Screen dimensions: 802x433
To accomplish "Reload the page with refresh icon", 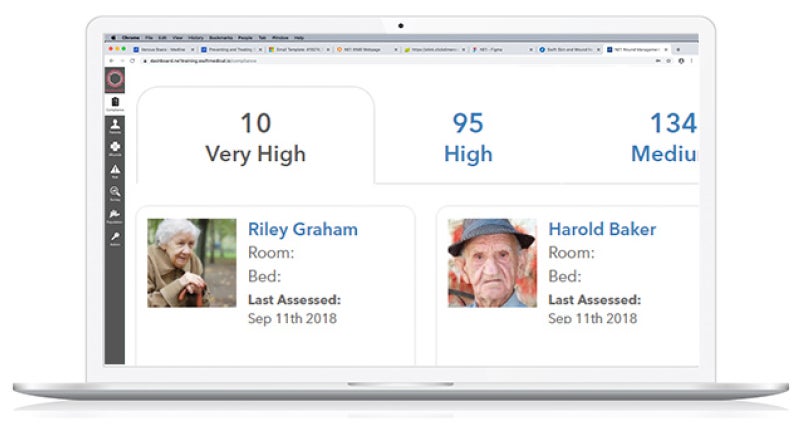I will 132,61.
